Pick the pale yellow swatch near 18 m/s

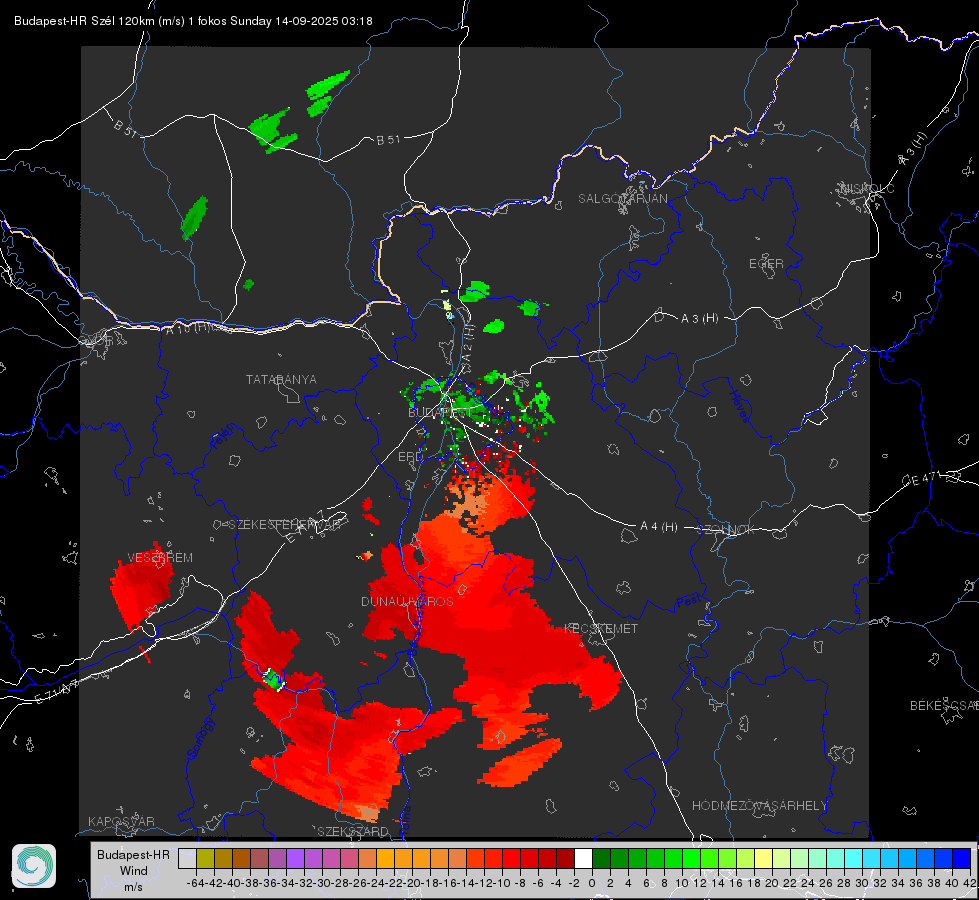764,858
